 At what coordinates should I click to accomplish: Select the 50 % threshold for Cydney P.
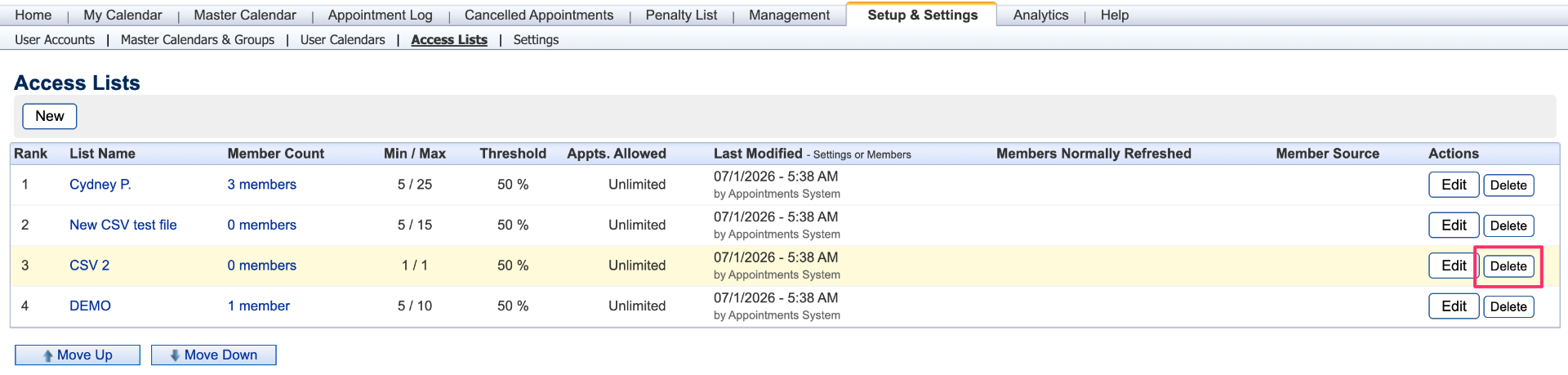513,185
